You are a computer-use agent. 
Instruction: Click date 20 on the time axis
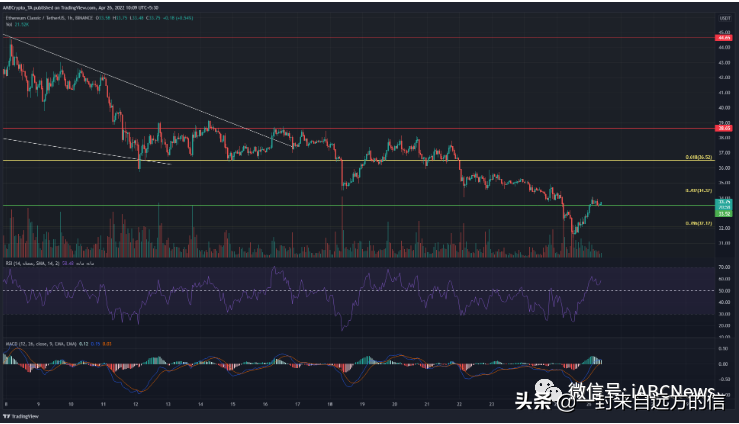click(394, 404)
